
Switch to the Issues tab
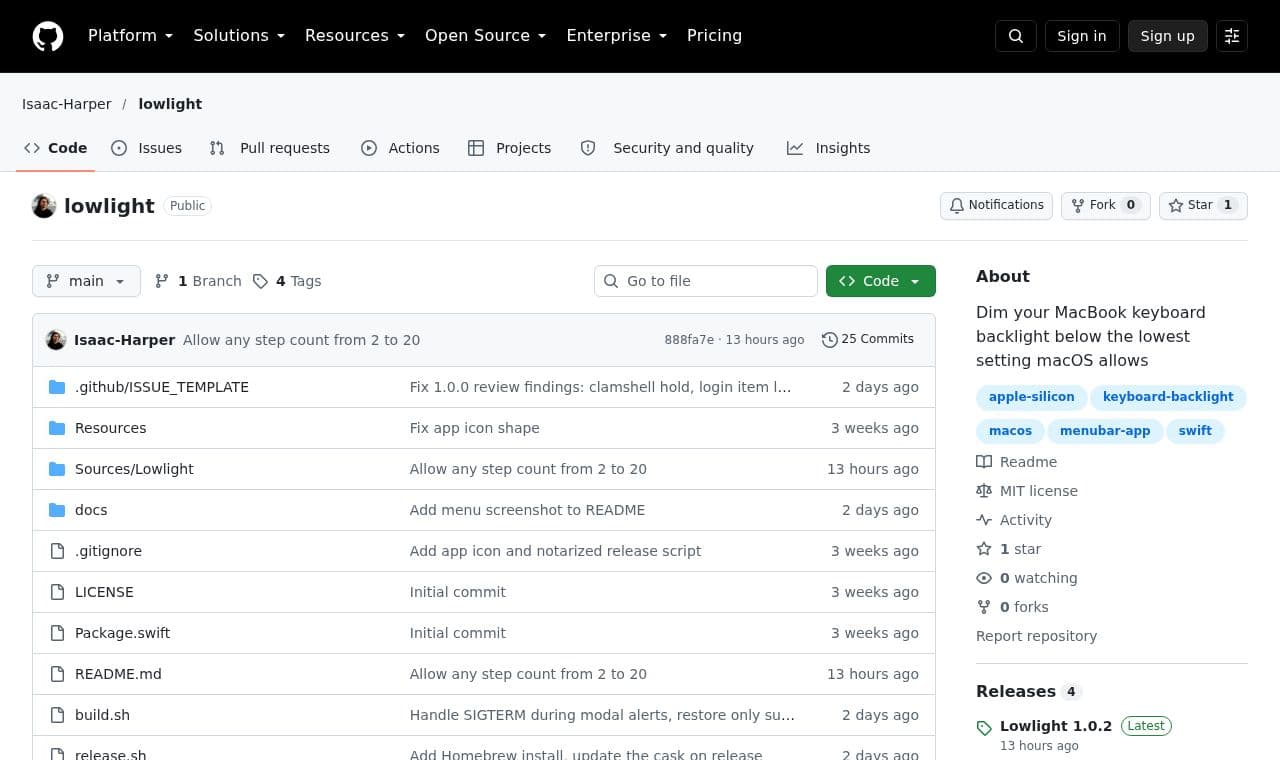146,148
